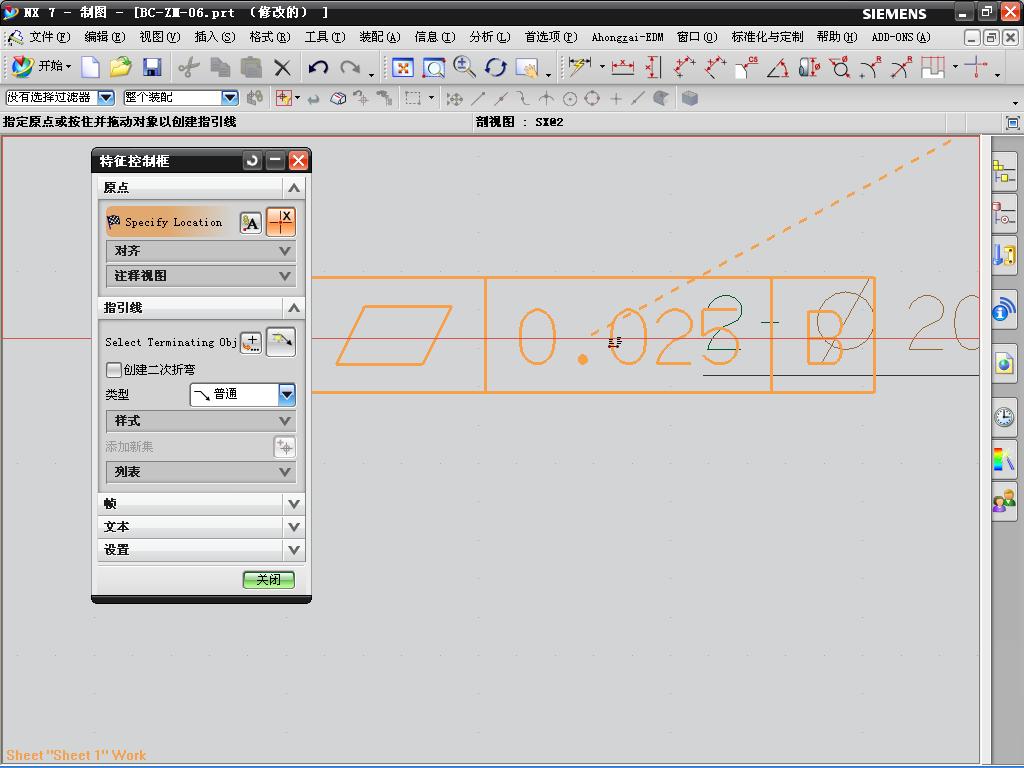Open the 文件 menu
Screen dimensions: 1024x768
tap(50, 37)
